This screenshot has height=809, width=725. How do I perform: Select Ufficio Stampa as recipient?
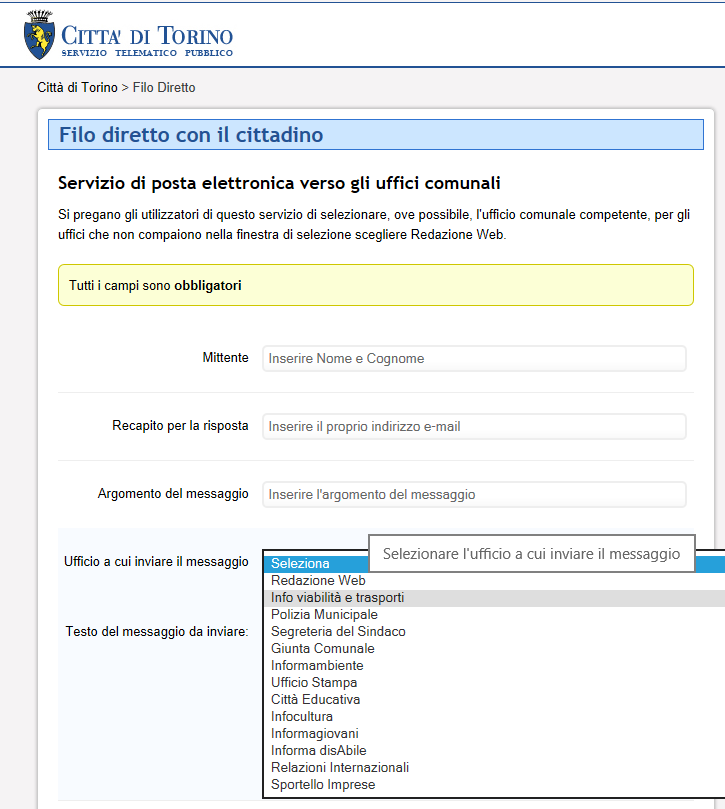[x=313, y=682]
